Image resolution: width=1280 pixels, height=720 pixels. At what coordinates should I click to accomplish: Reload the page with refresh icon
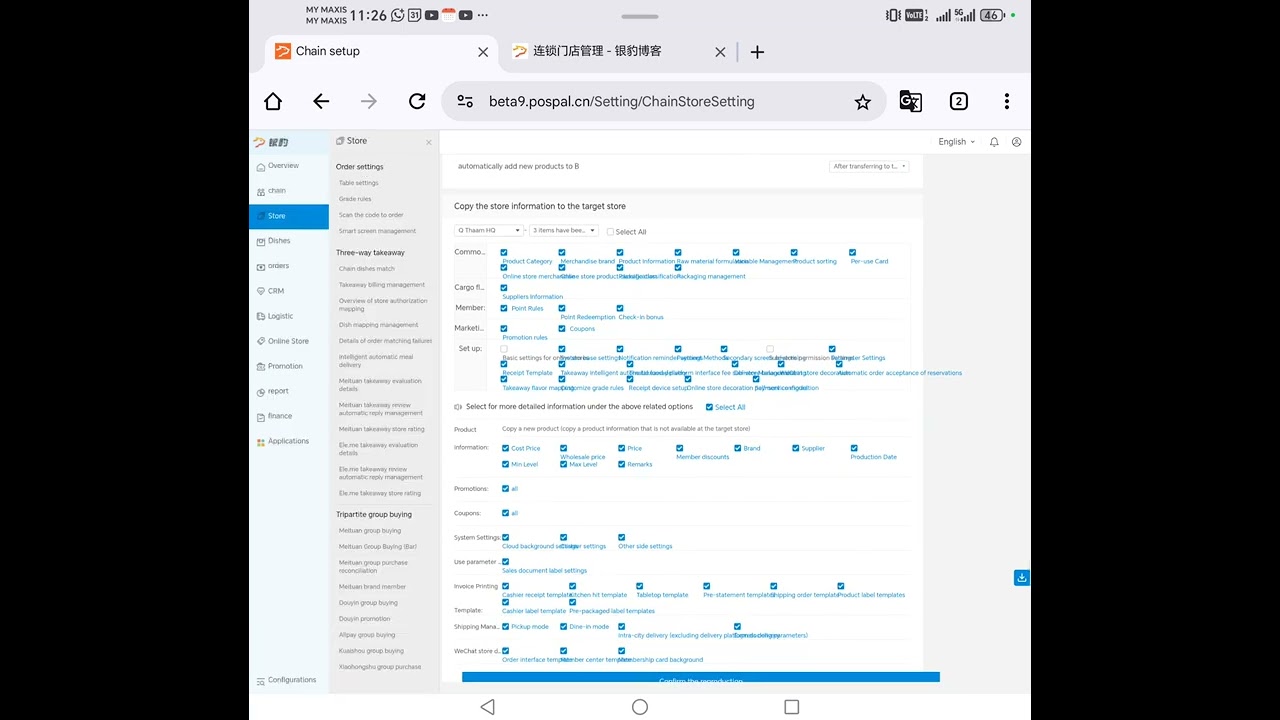(417, 101)
